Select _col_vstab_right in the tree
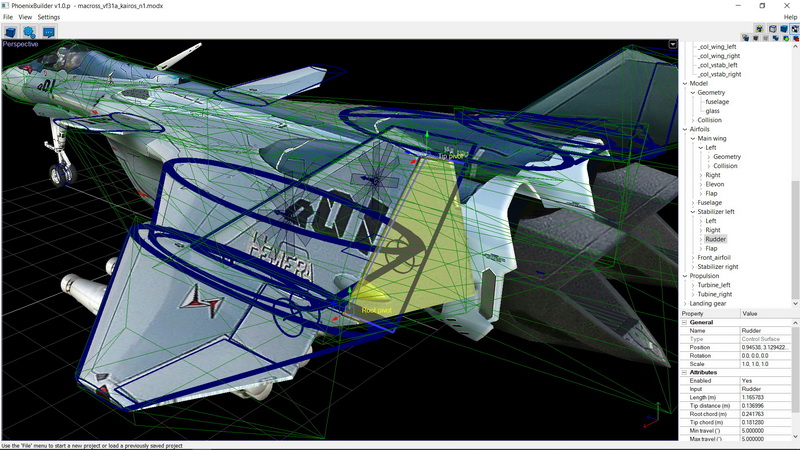 click(x=719, y=74)
